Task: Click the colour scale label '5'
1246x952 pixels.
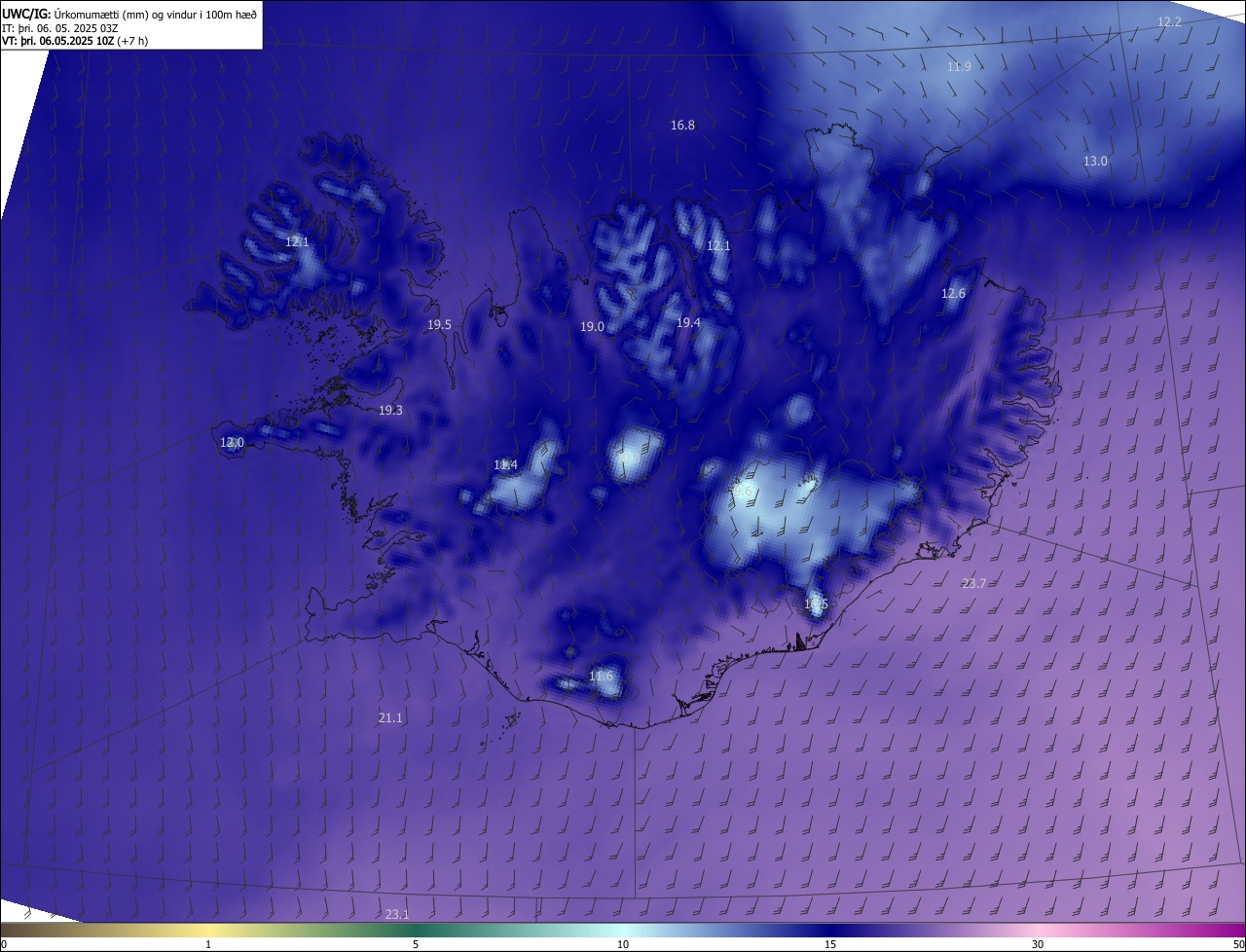Action: pos(416,944)
